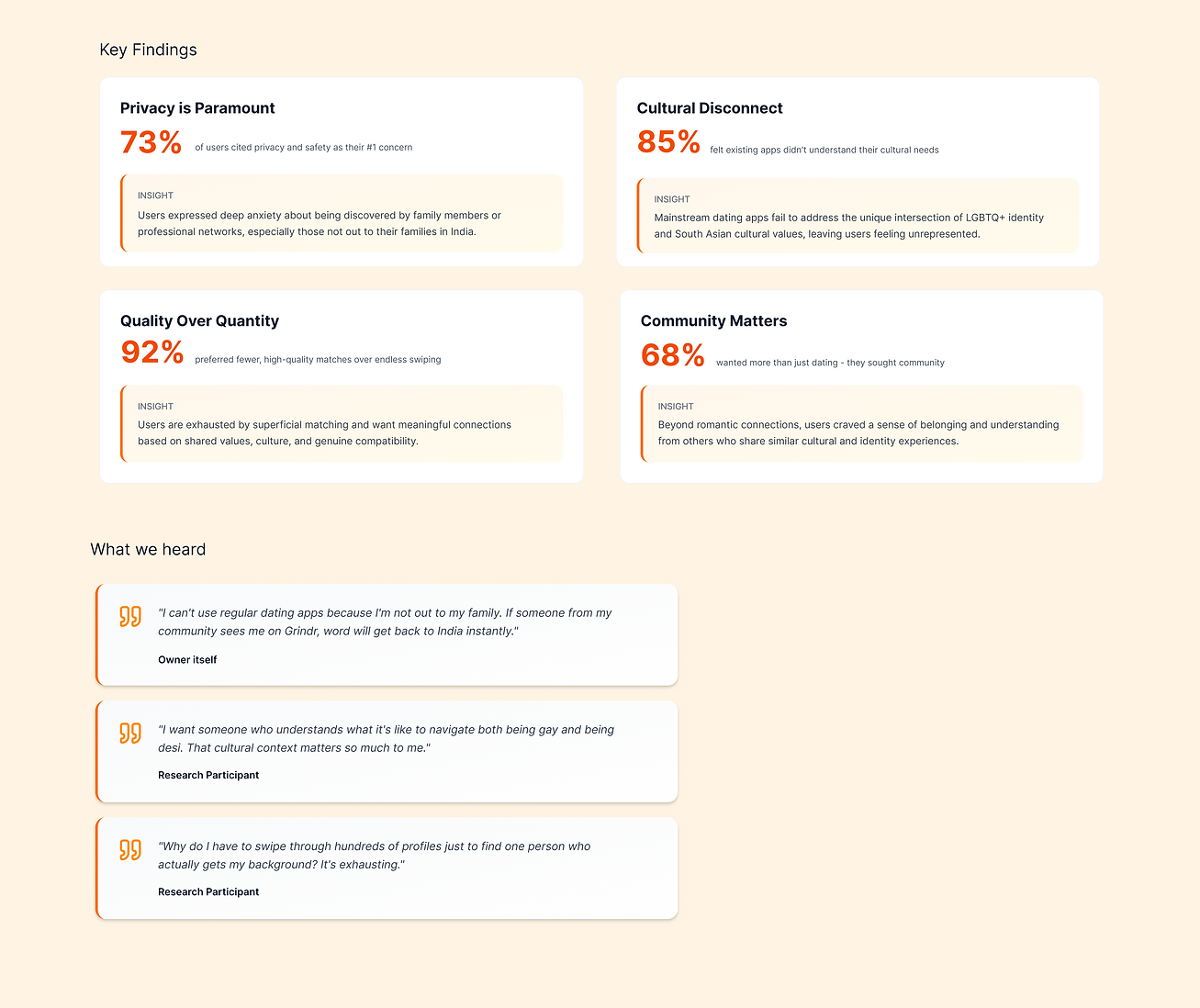Select the insight about mainstream dating apps
1200x1008 pixels.
tap(858, 216)
